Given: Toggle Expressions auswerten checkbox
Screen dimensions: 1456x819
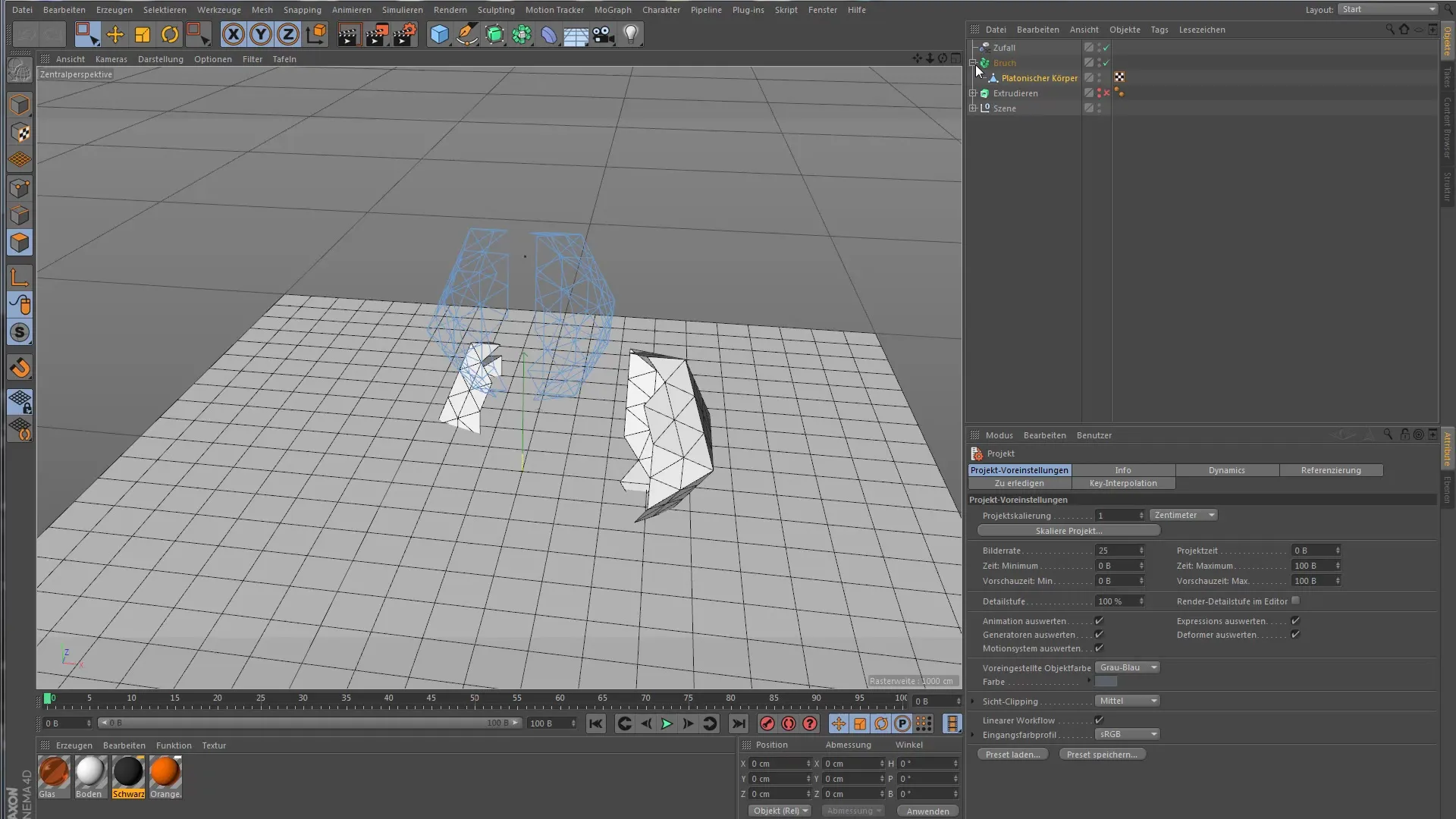Looking at the screenshot, I should click(1295, 620).
